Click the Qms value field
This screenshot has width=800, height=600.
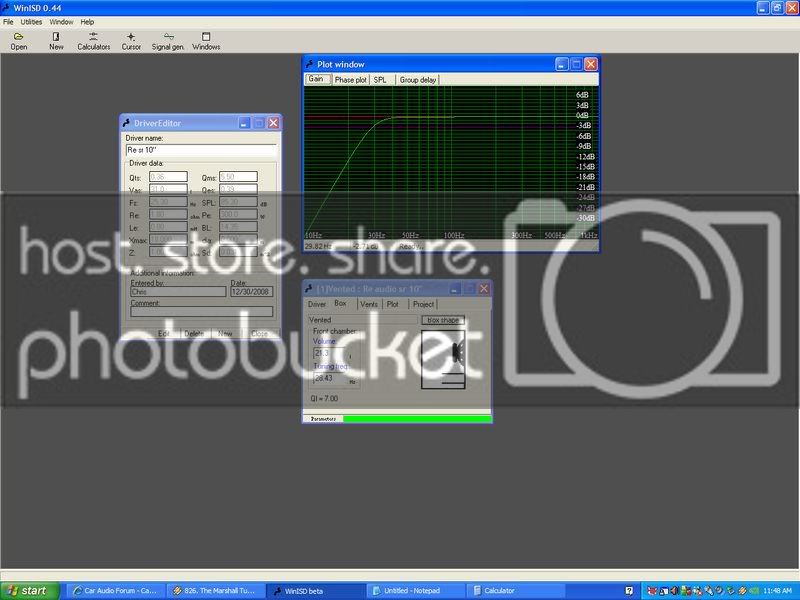(x=238, y=177)
